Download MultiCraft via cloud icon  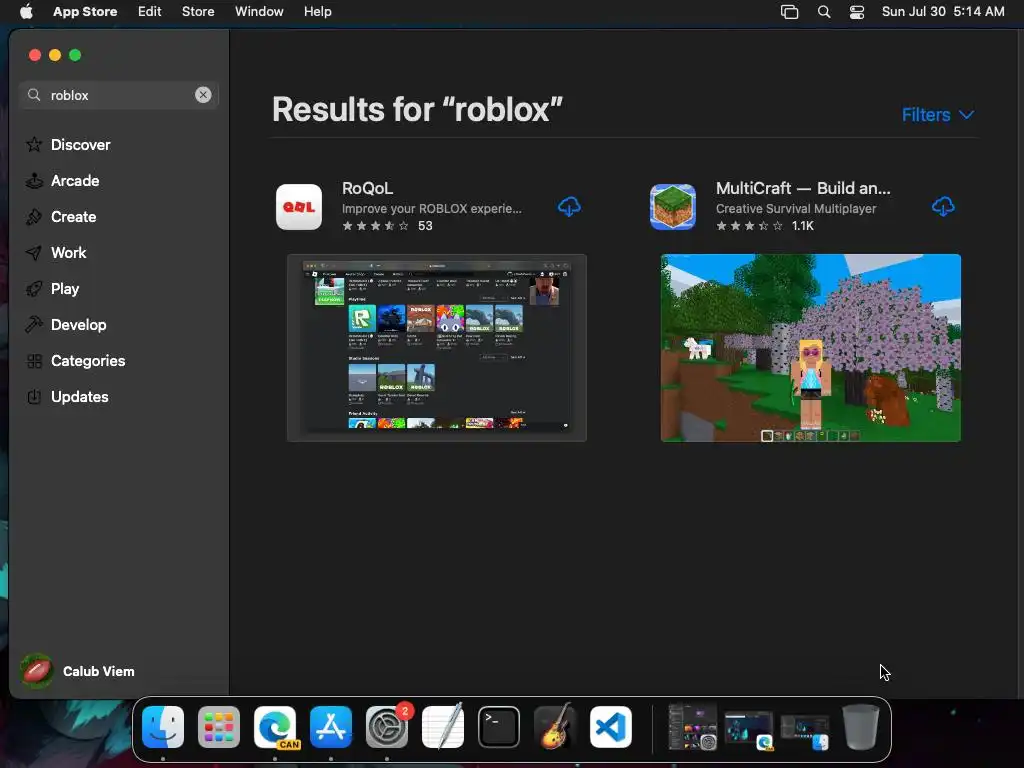943,207
